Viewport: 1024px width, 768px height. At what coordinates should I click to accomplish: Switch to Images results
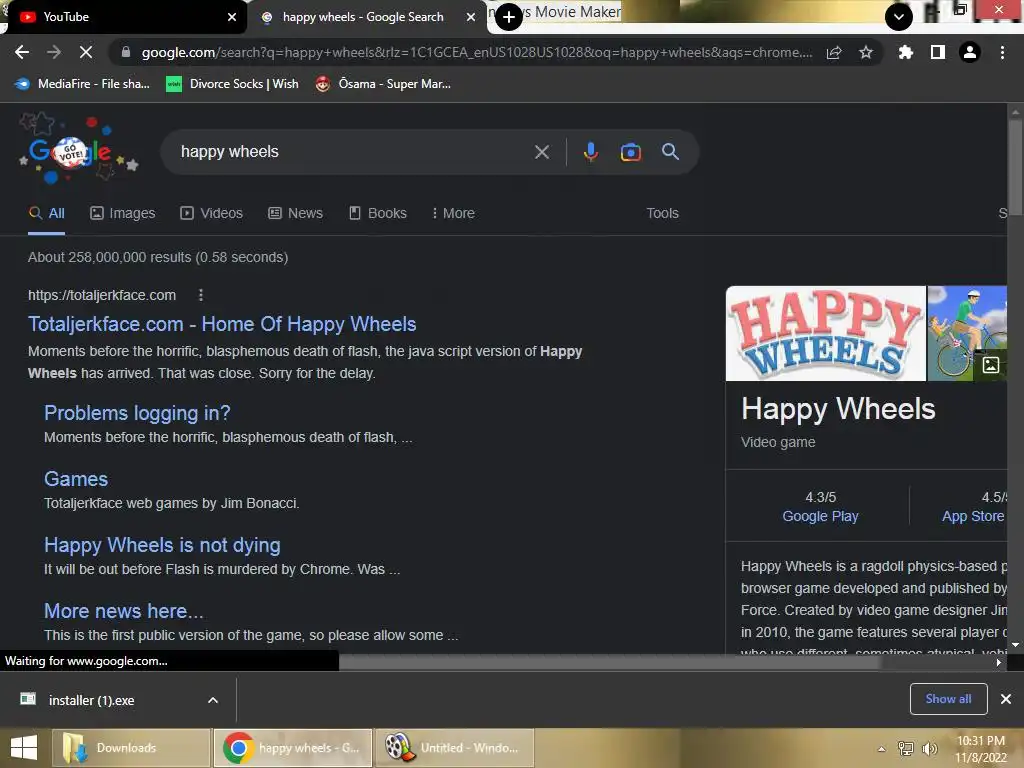coord(123,214)
